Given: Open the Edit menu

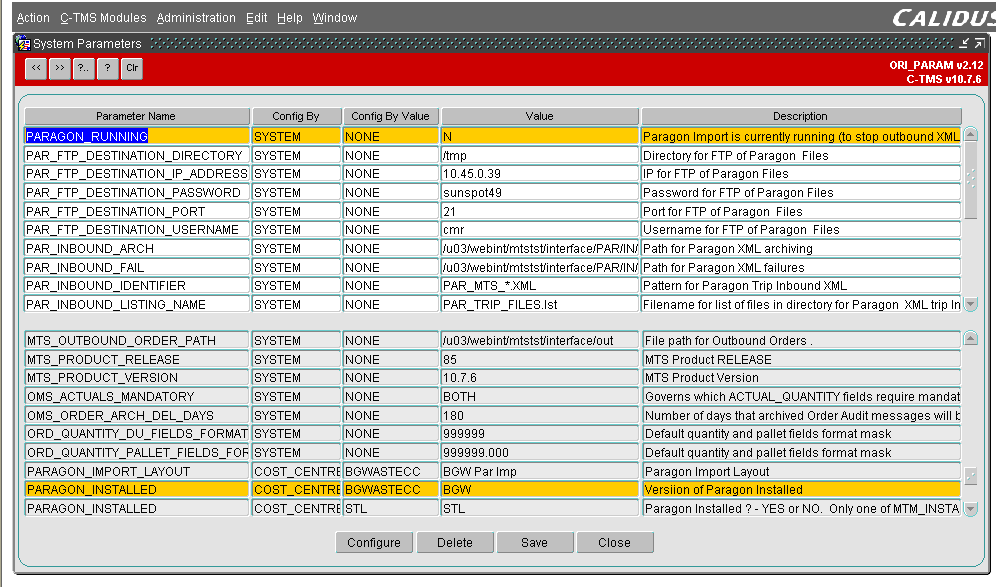Looking at the screenshot, I should [256, 18].
